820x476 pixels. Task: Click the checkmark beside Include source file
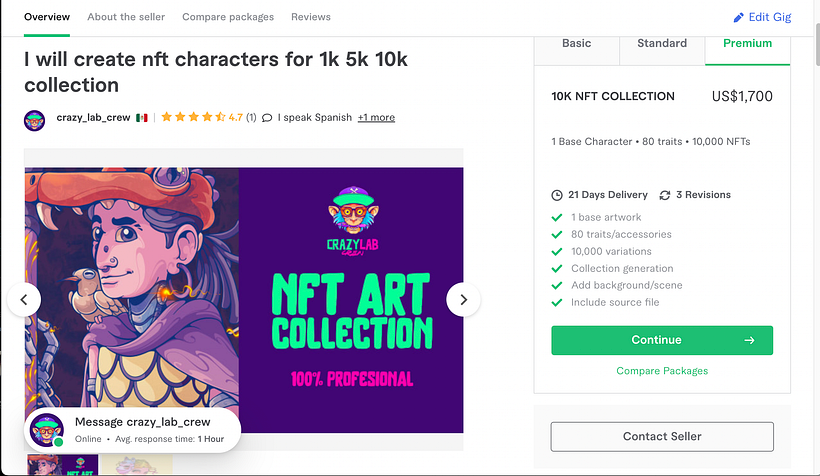557,302
